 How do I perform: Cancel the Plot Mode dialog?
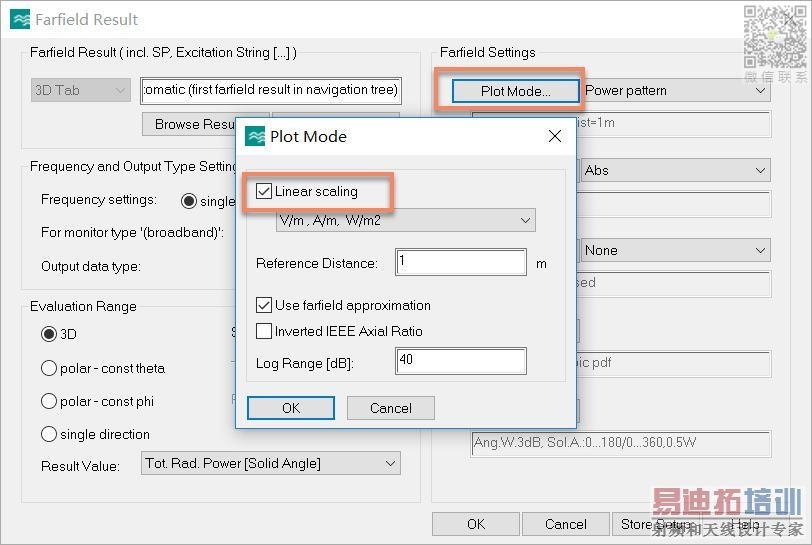390,408
